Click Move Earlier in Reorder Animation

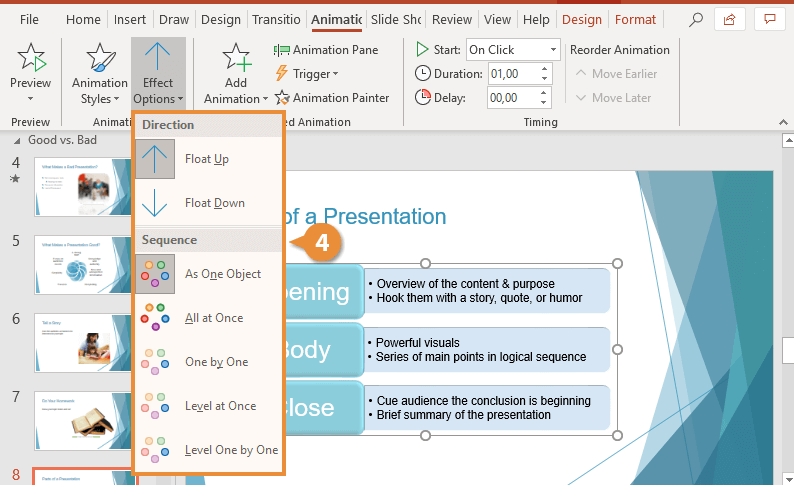pyautogui.click(x=616, y=74)
